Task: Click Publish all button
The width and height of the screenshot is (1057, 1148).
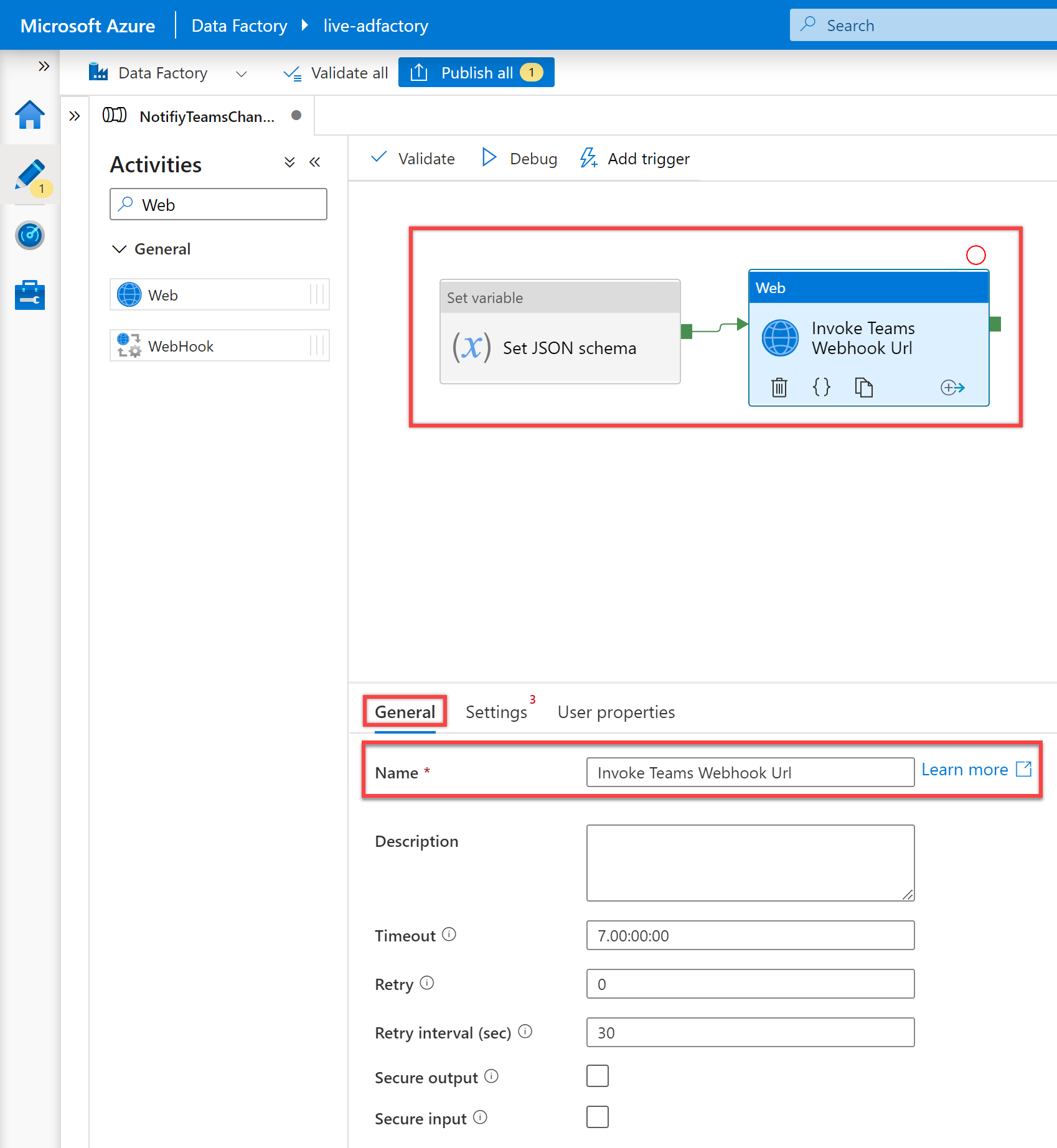Action: coord(476,73)
